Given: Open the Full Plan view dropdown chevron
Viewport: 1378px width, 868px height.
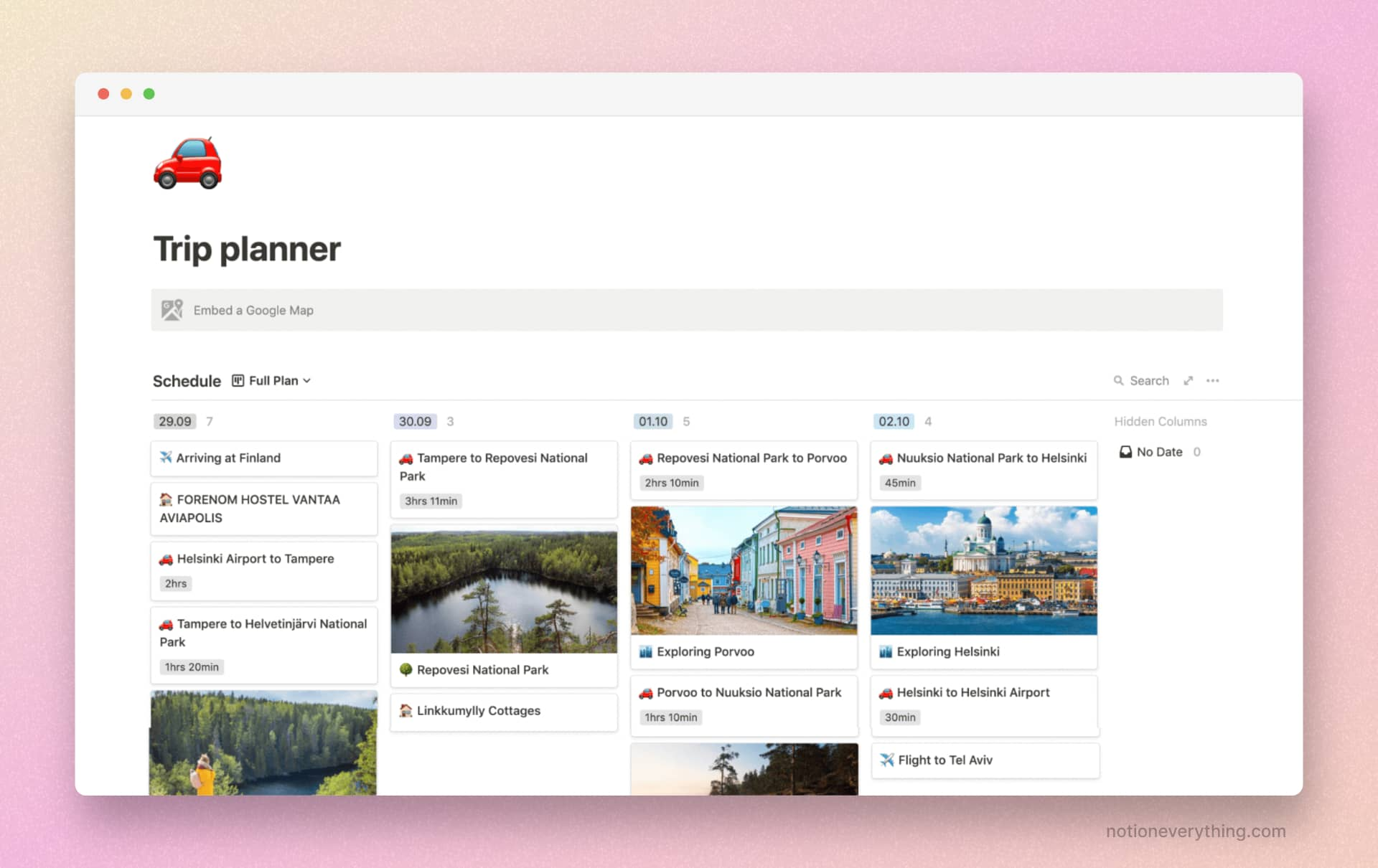Looking at the screenshot, I should click(x=307, y=381).
